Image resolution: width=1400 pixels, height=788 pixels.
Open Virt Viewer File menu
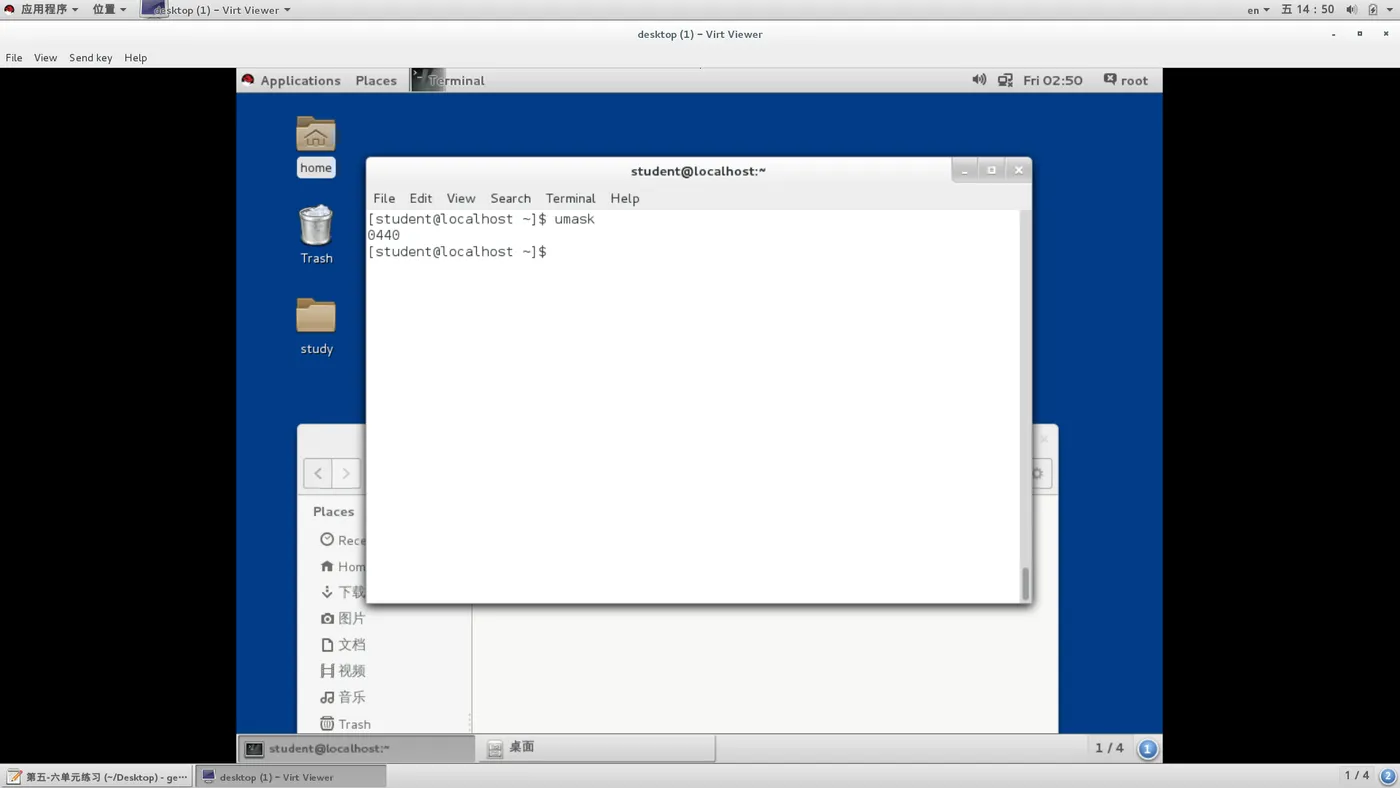coord(14,58)
